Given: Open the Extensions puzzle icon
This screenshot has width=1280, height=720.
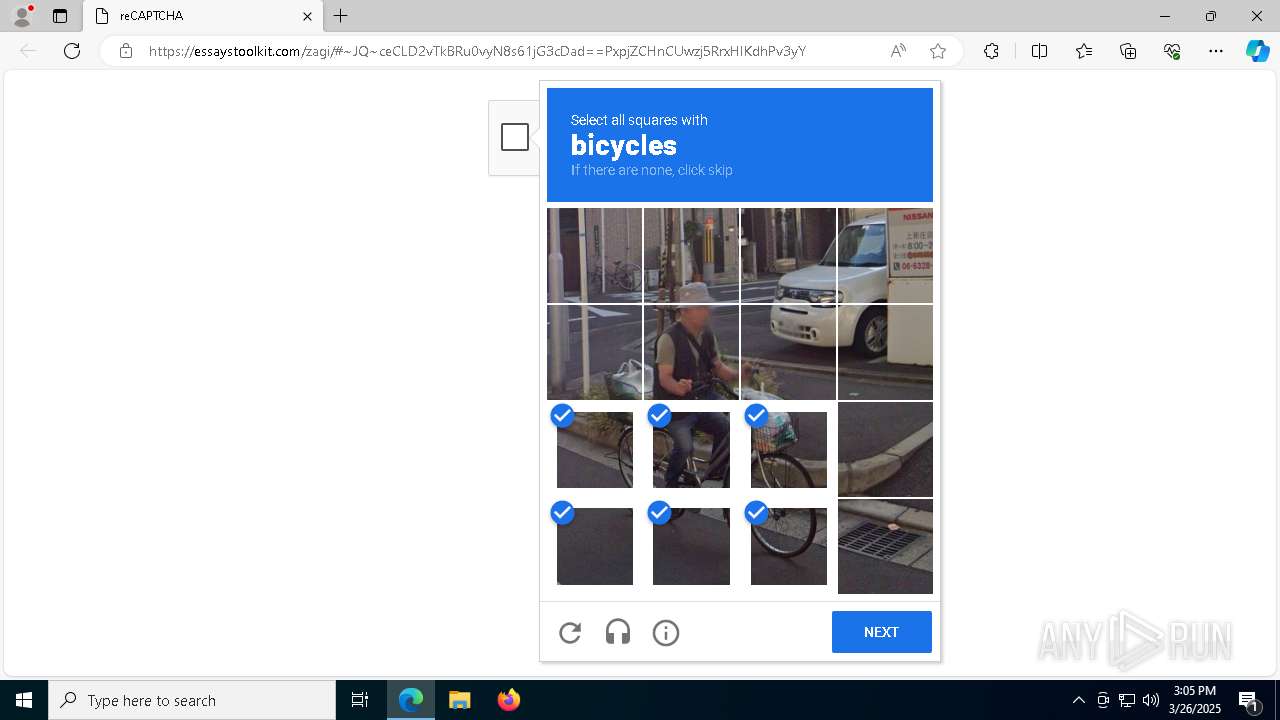Looking at the screenshot, I should 991,51.
